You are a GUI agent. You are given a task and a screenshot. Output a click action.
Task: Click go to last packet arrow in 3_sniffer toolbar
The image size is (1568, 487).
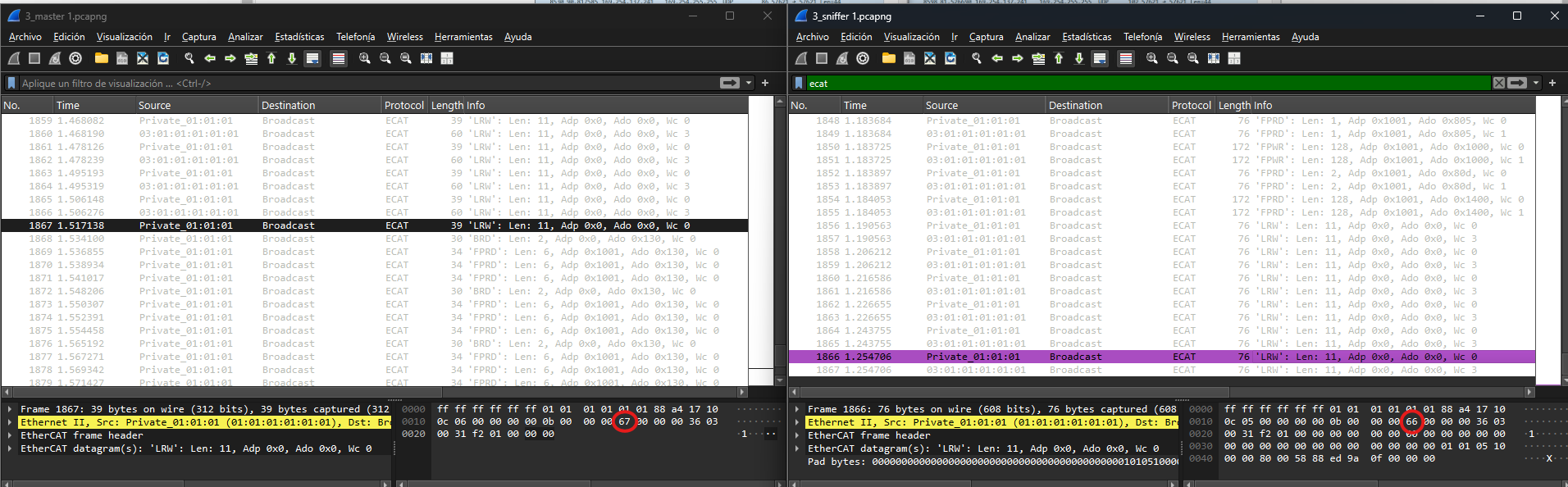coord(1079,58)
